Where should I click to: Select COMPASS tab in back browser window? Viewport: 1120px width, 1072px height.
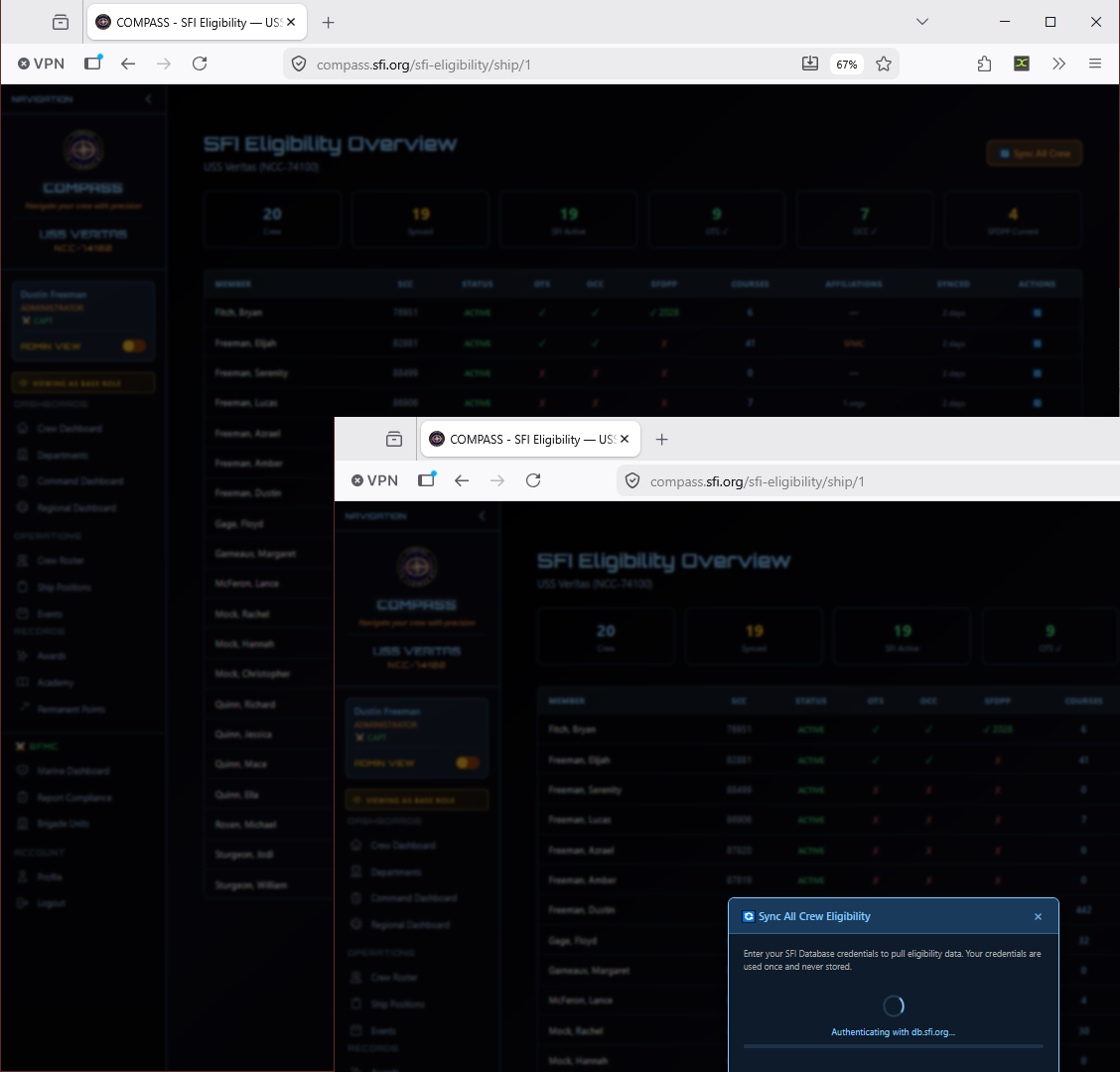tap(198, 22)
